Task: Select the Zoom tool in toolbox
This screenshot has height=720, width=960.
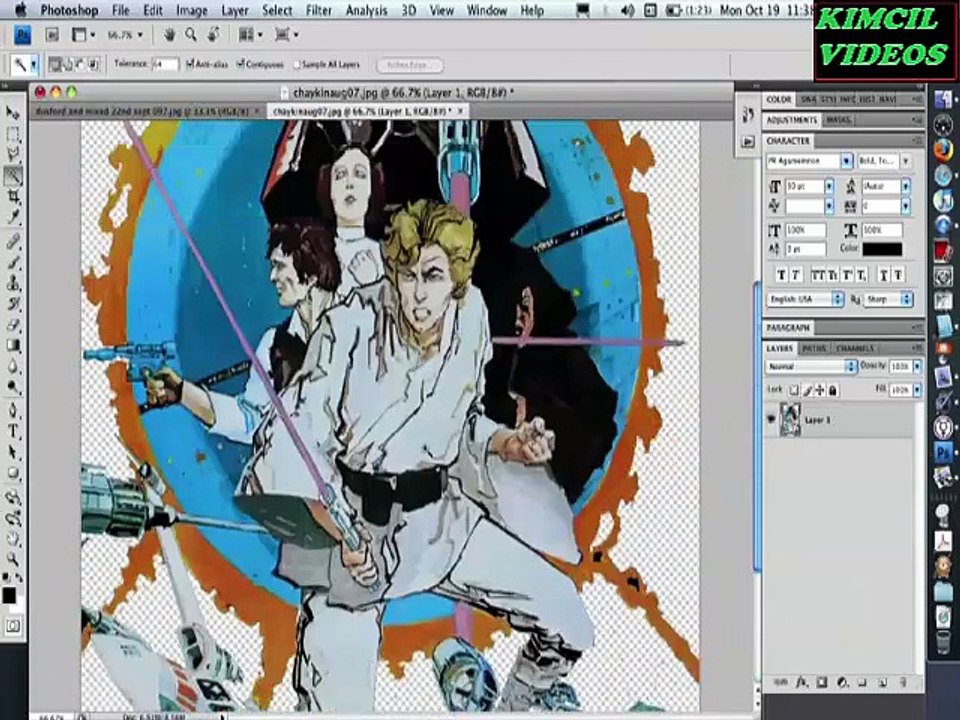Action: click(12, 559)
